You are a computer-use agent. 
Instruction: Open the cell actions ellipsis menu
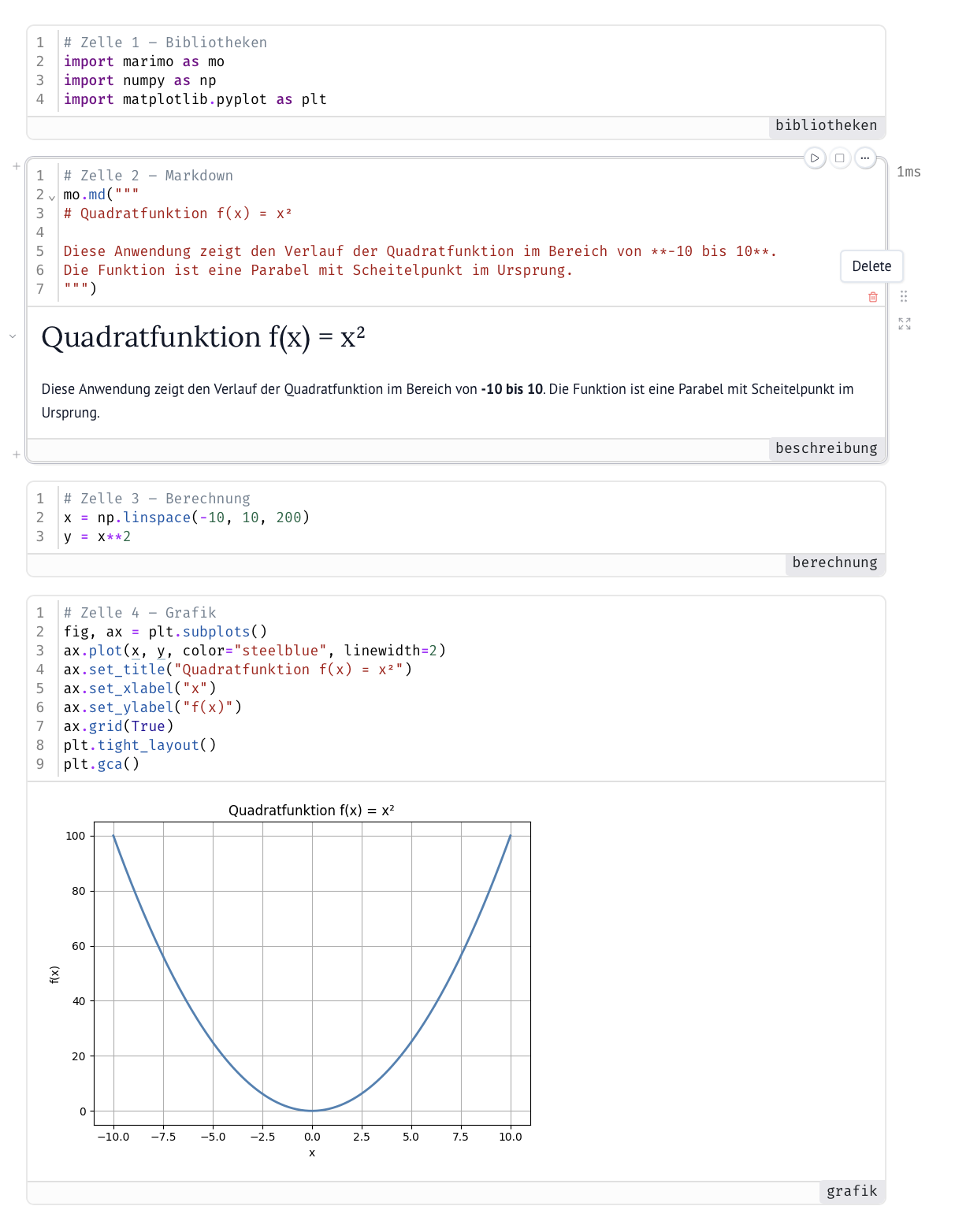(865, 158)
